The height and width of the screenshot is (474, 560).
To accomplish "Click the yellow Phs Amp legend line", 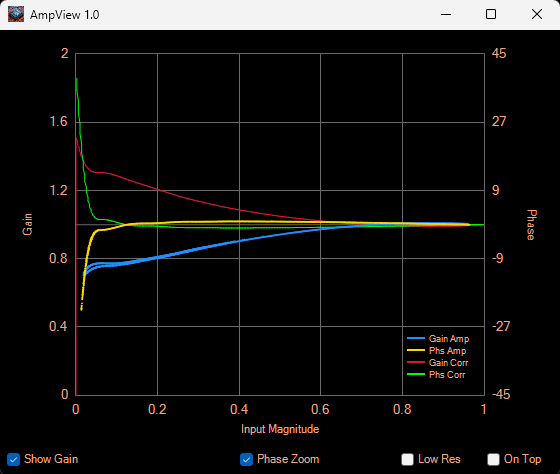I will (416, 350).
